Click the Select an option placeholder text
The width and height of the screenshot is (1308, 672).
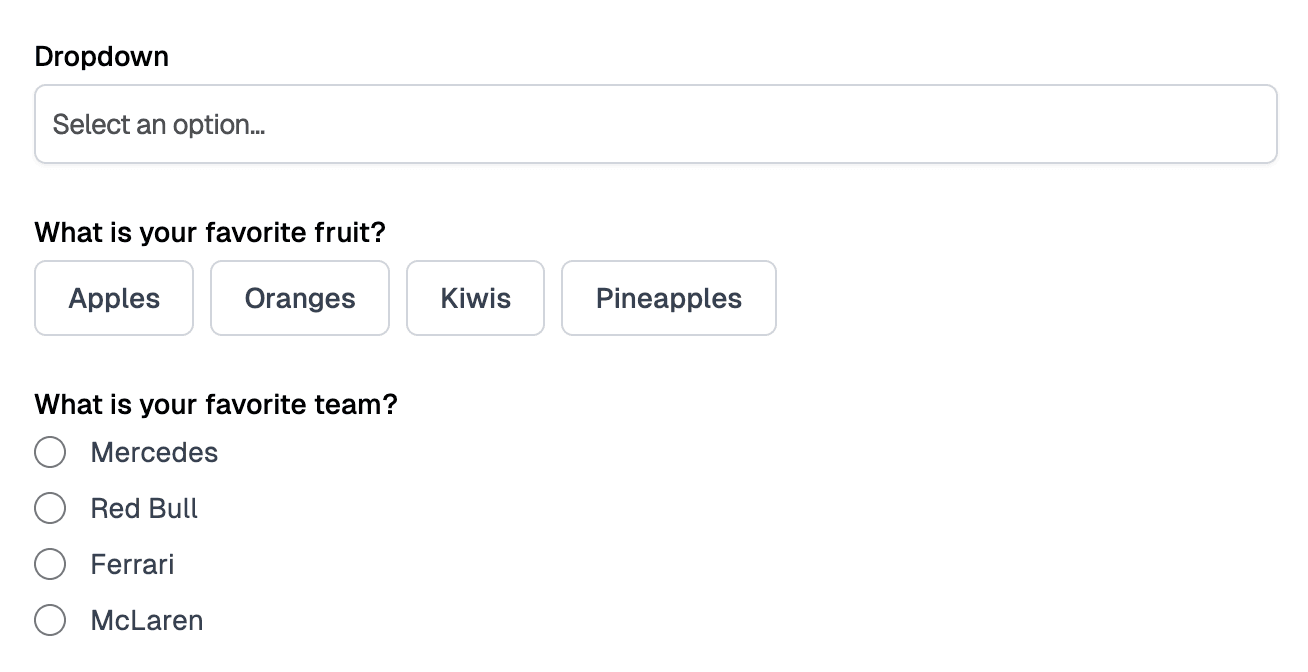tap(160, 123)
